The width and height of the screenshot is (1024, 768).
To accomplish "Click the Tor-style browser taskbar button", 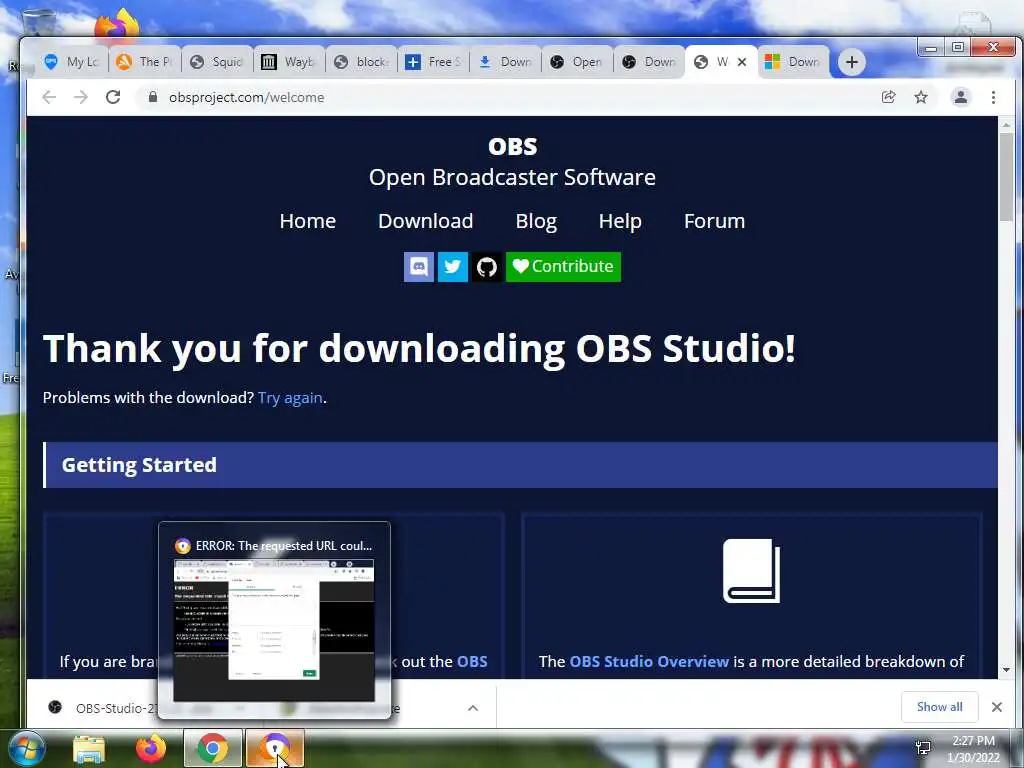I will [x=275, y=748].
